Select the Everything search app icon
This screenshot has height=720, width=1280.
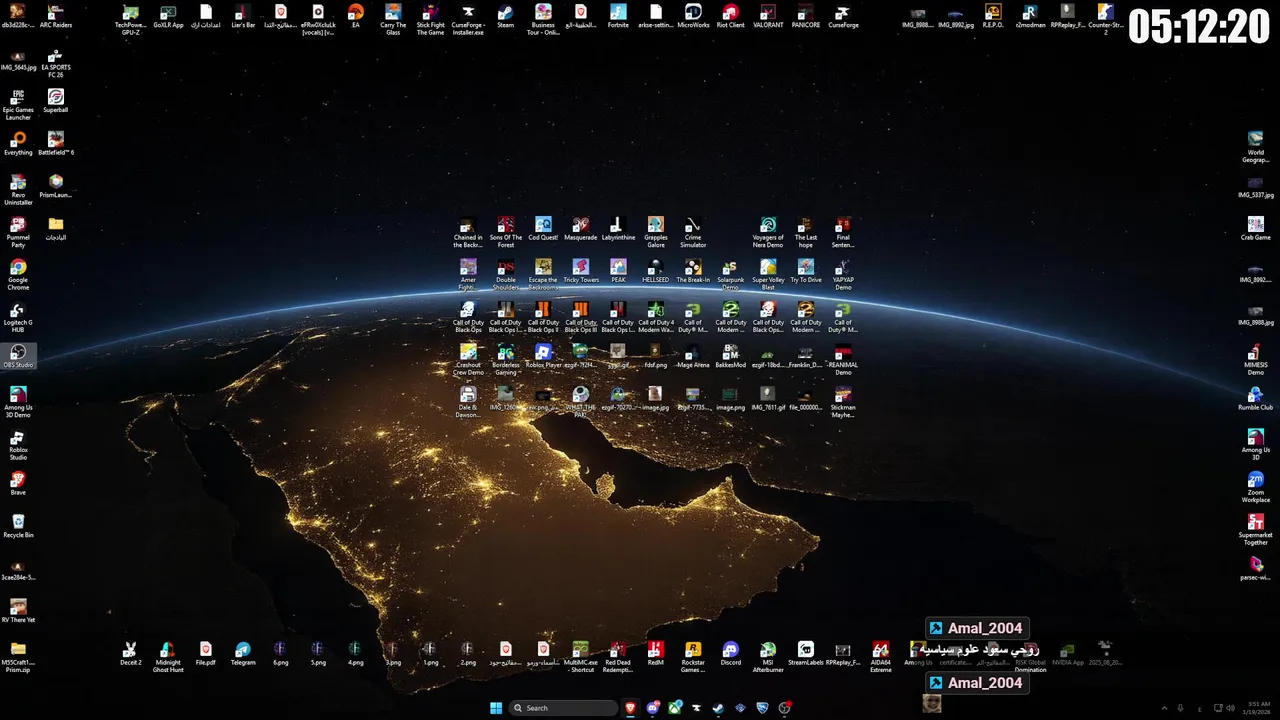point(18,144)
